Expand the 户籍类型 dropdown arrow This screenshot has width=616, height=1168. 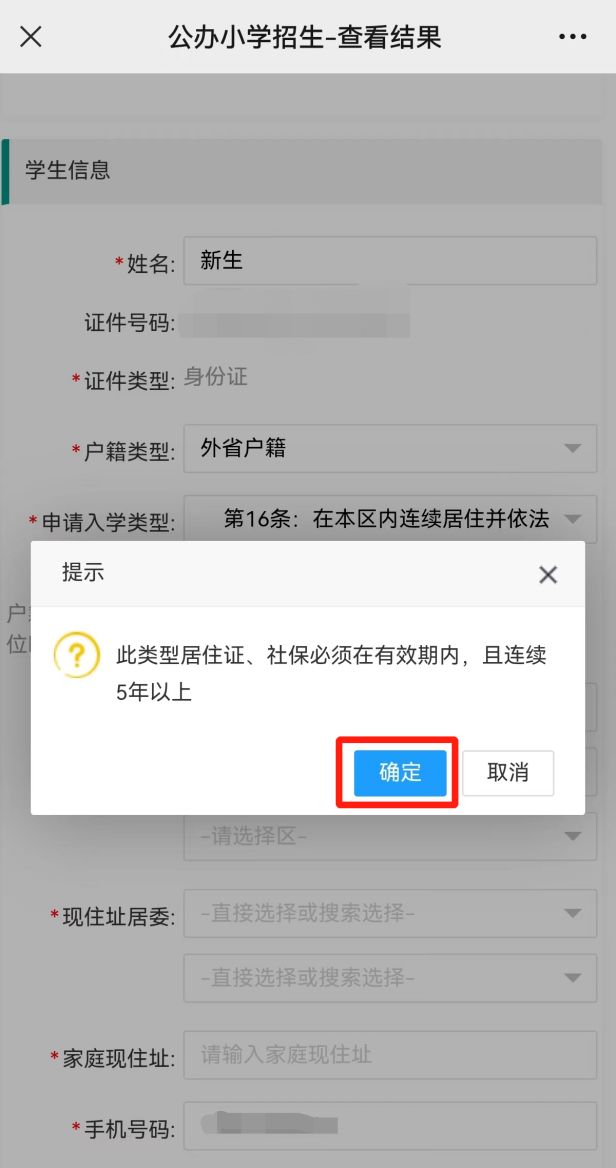[572, 448]
